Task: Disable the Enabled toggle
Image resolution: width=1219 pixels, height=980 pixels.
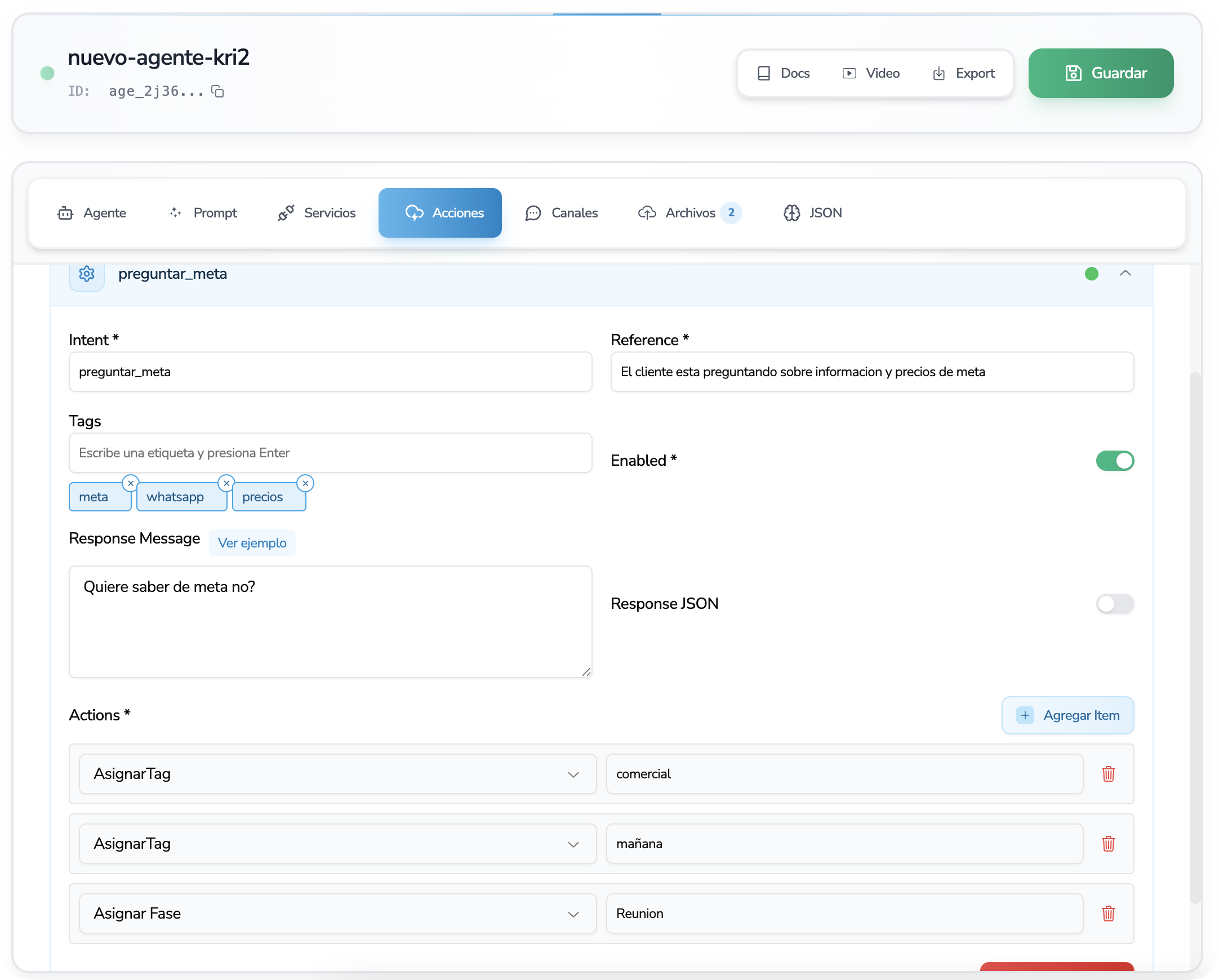Action: click(1114, 461)
